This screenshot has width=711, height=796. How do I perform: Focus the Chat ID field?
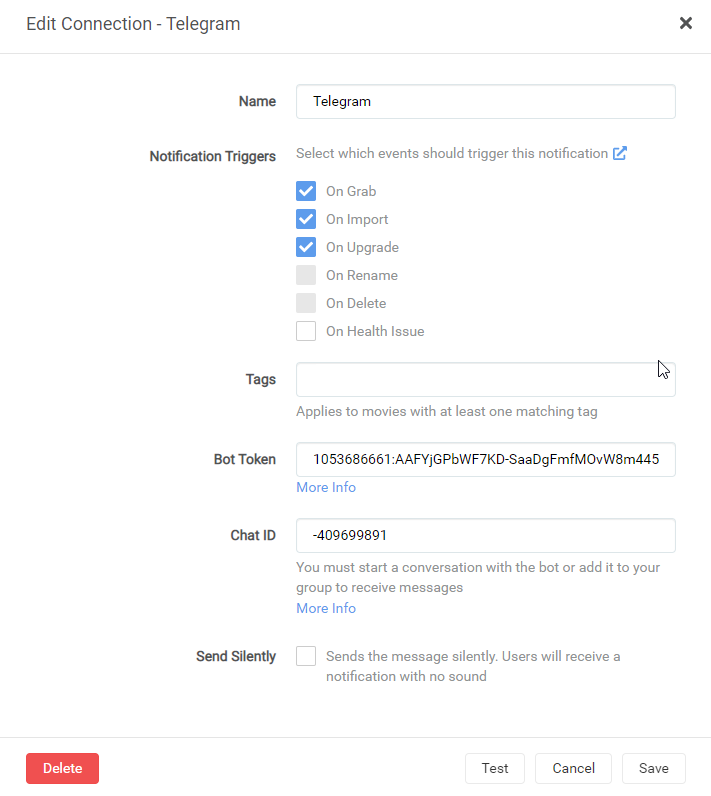(x=486, y=536)
